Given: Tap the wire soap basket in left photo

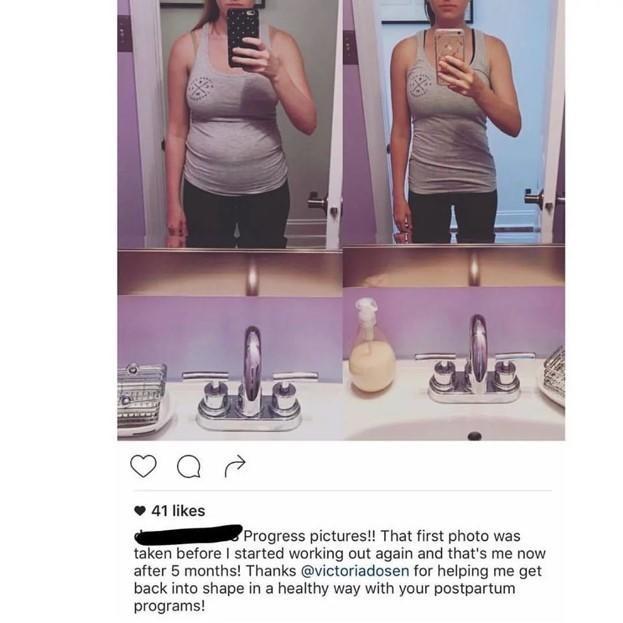Looking at the screenshot, I should pyautogui.click(x=141, y=395).
